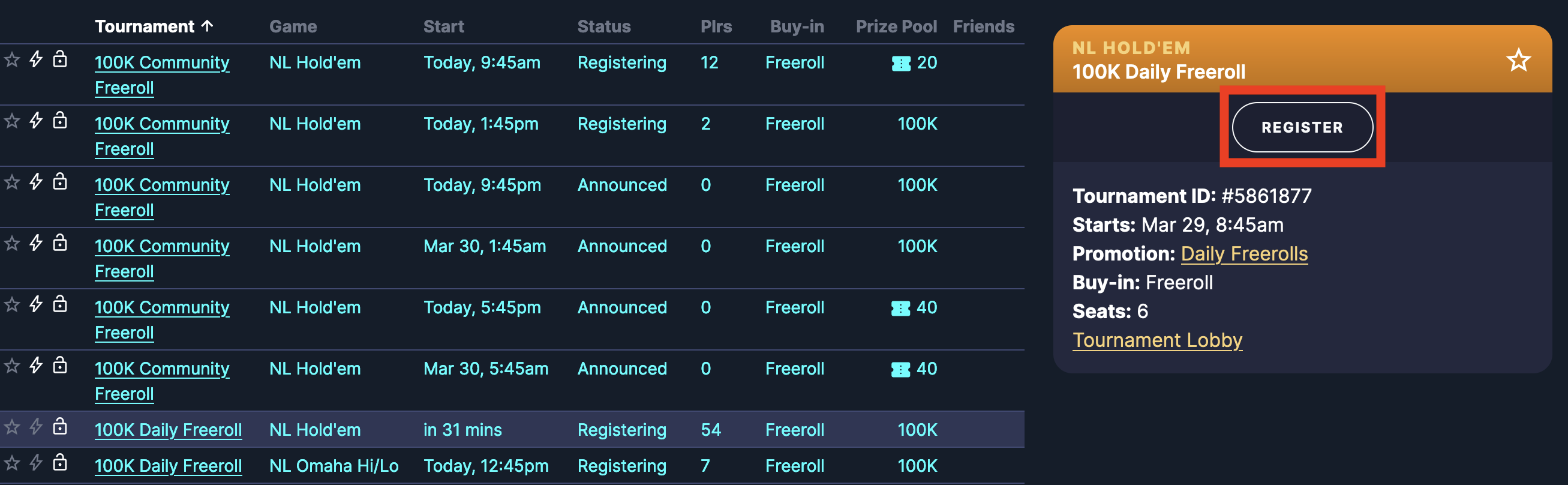This screenshot has width=1568, height=485.
Task: Open 100K Daily Freeroll NL Omaha Hi/Lo link
Action: [168, 466]
